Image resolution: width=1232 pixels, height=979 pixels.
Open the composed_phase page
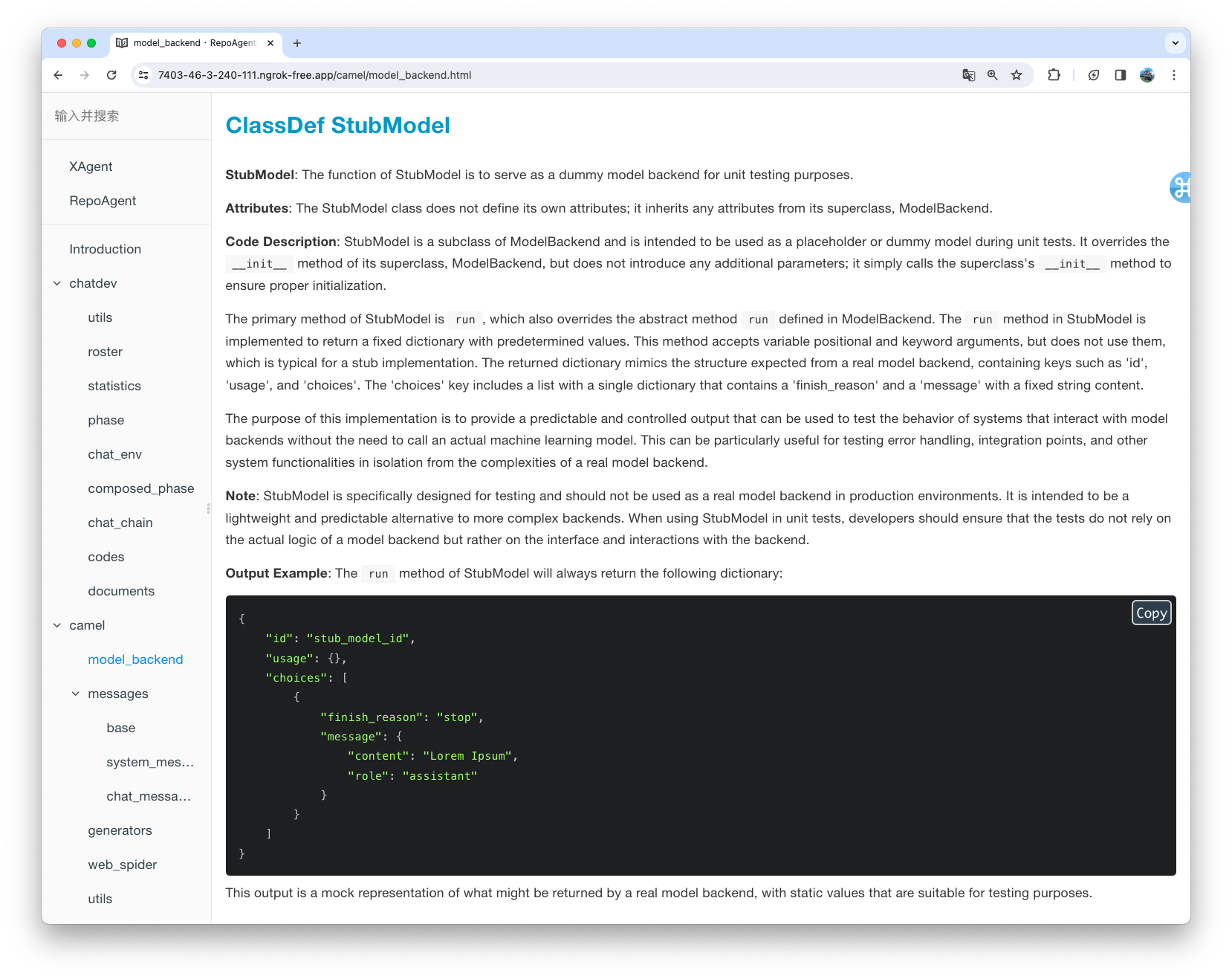click(141, 488)
